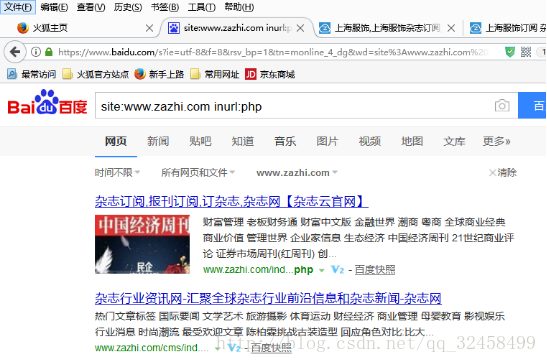Select the 地图 search category
The image size is (547, 363).
coord(412,141)
